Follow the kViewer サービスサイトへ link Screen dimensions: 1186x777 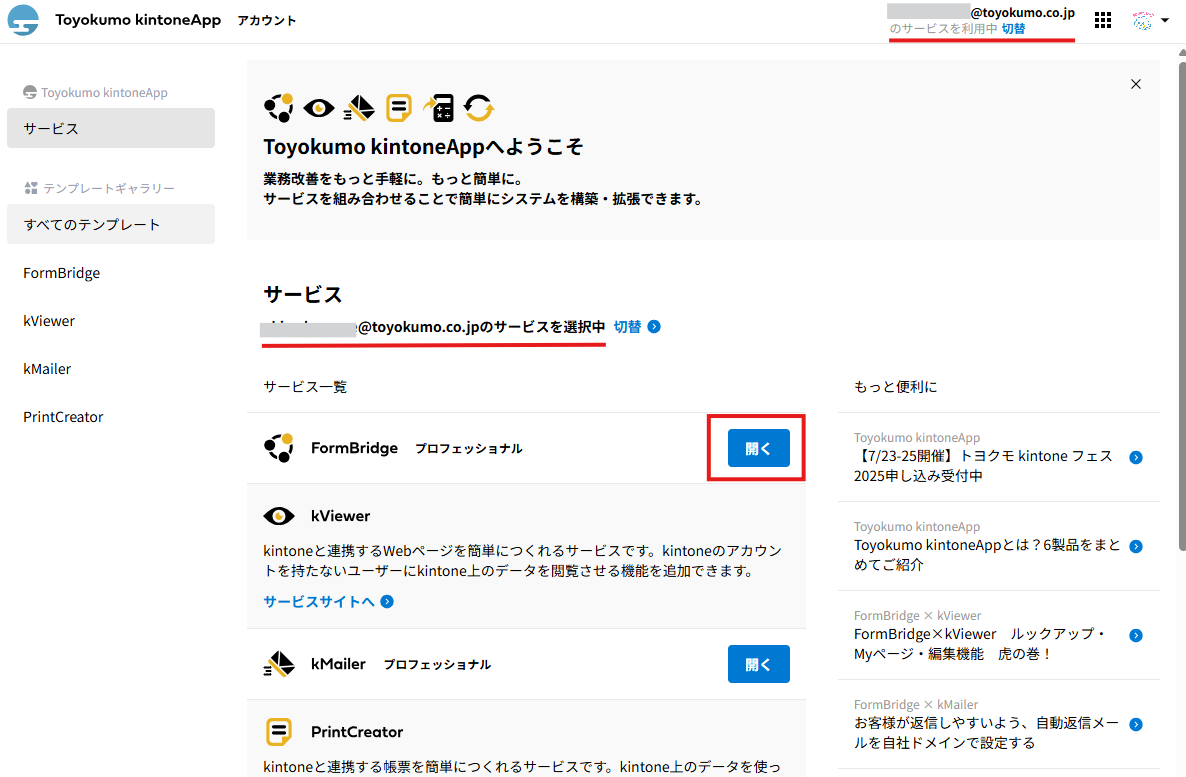click(x=318, y=601)
